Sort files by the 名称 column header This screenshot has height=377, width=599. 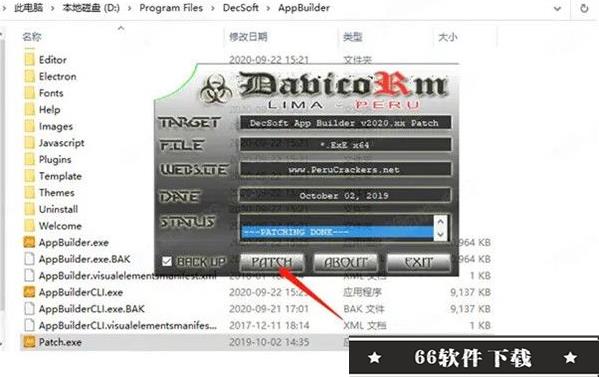32,37
